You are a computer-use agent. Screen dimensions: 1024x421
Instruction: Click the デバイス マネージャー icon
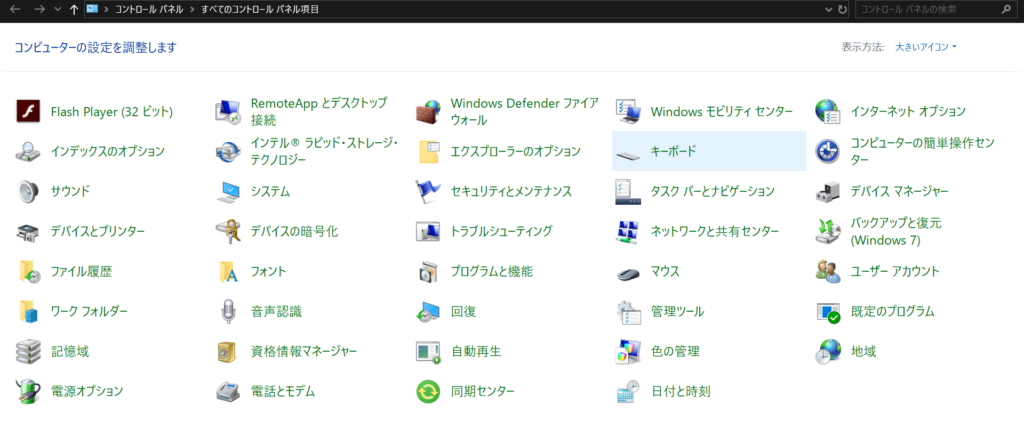pos(827,191)
